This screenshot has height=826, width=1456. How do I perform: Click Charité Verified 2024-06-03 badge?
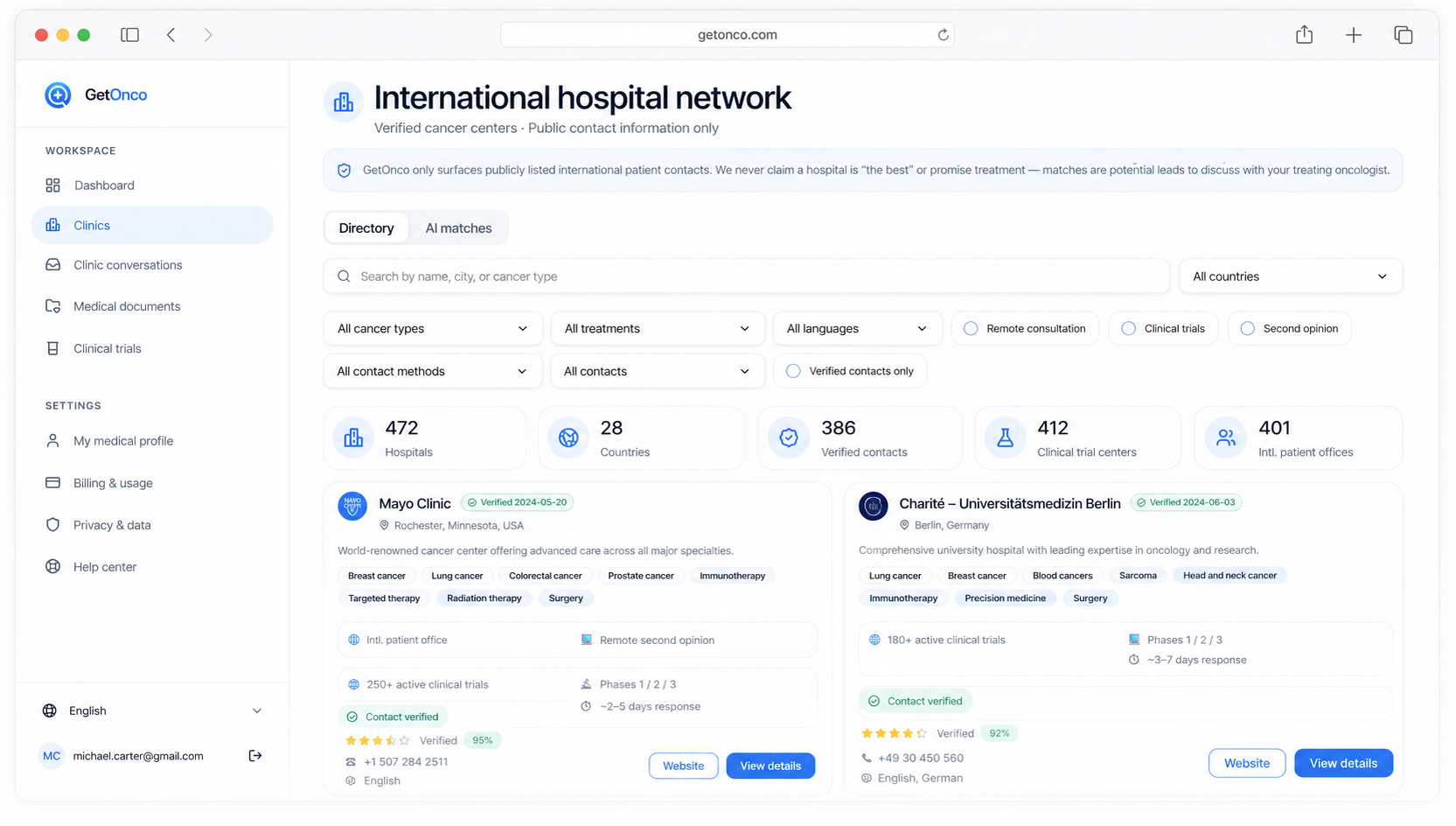tap(1186, 502)
